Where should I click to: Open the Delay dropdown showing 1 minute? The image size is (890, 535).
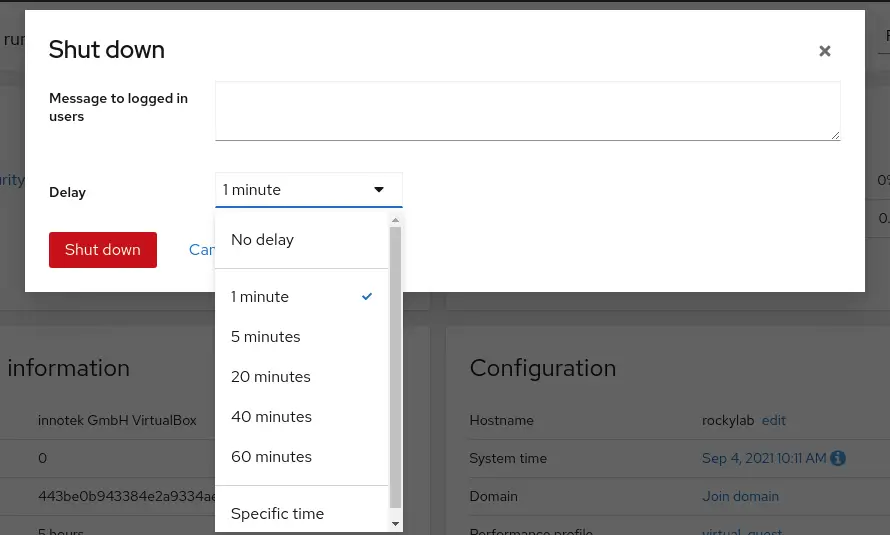309,190
